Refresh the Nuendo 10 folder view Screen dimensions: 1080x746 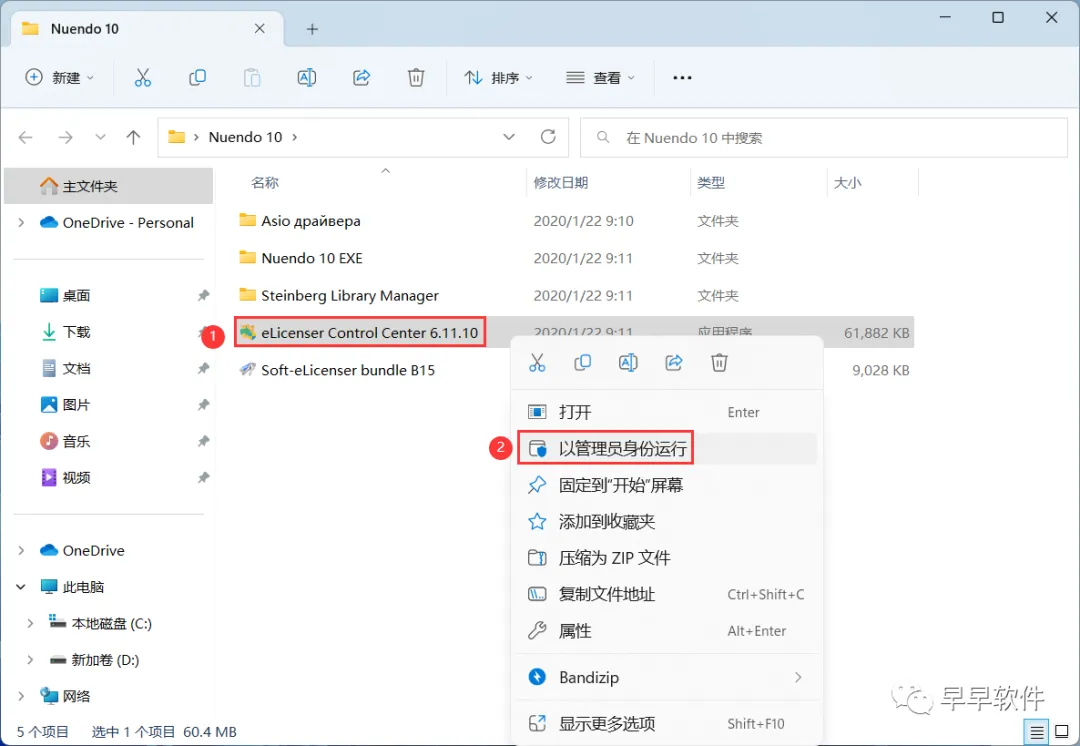pyautogui.click(x=548, y=137)
